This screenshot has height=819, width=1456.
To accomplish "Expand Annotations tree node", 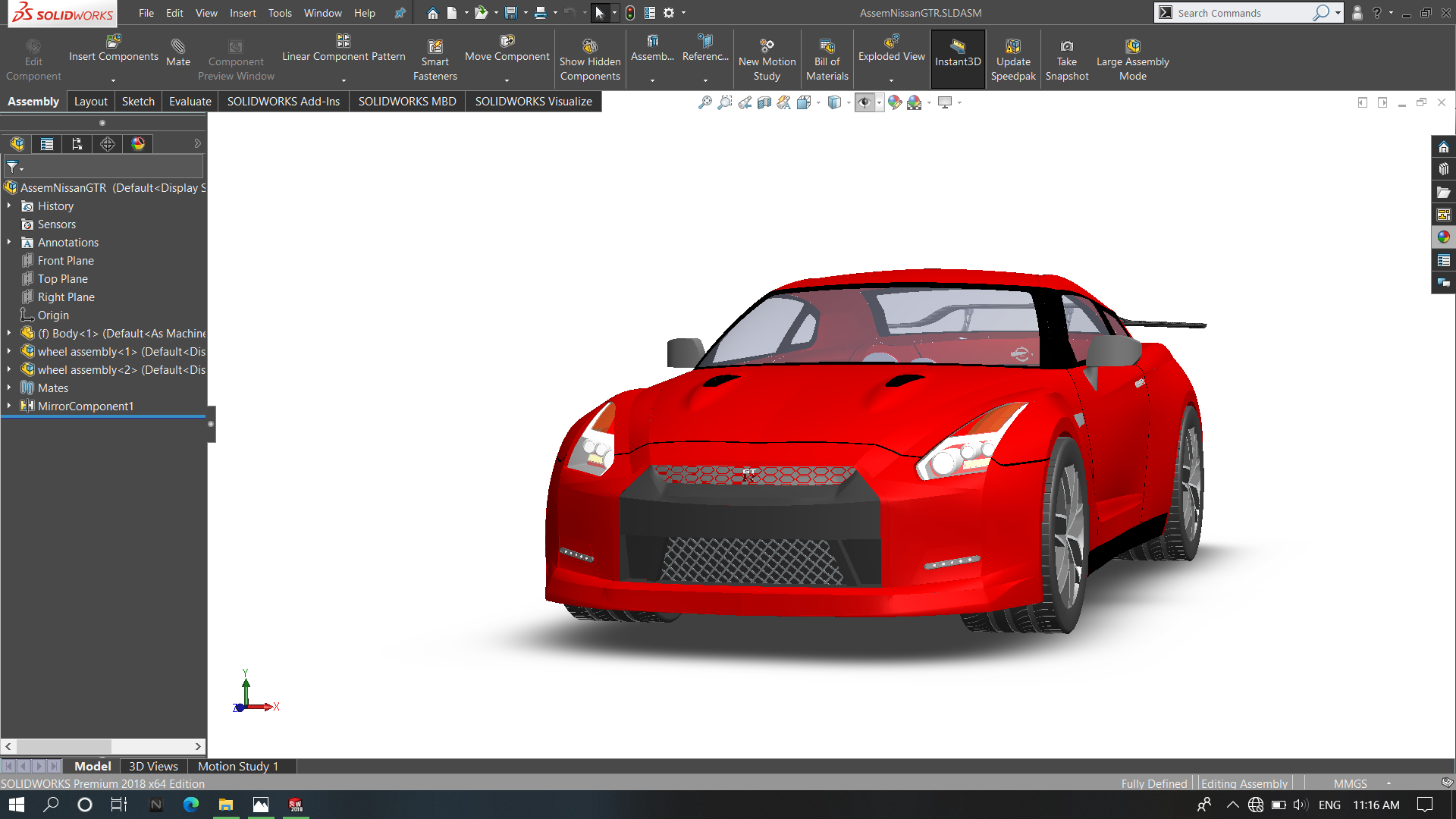I will tap(9, 242).
